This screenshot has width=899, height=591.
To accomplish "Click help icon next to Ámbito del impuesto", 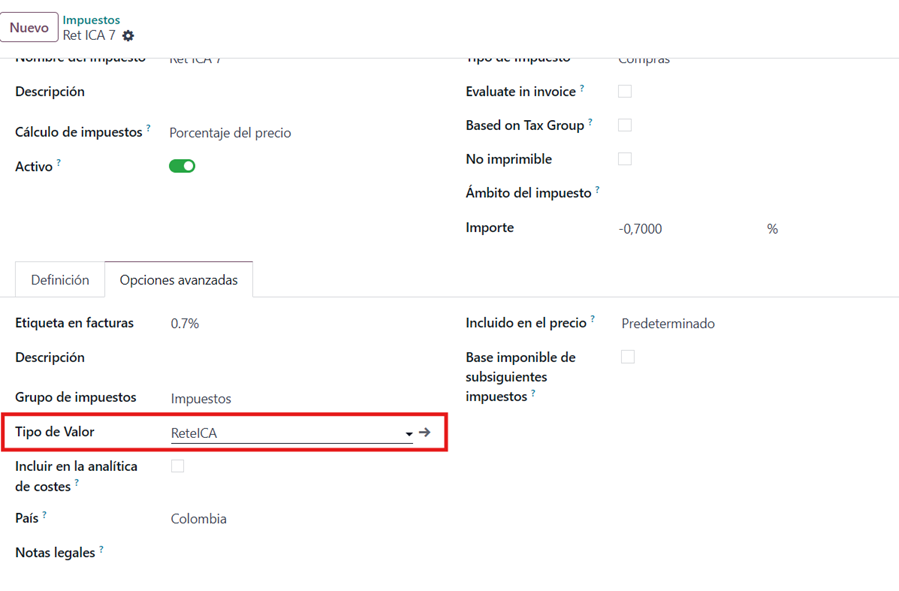I will [x=598, y=189].
